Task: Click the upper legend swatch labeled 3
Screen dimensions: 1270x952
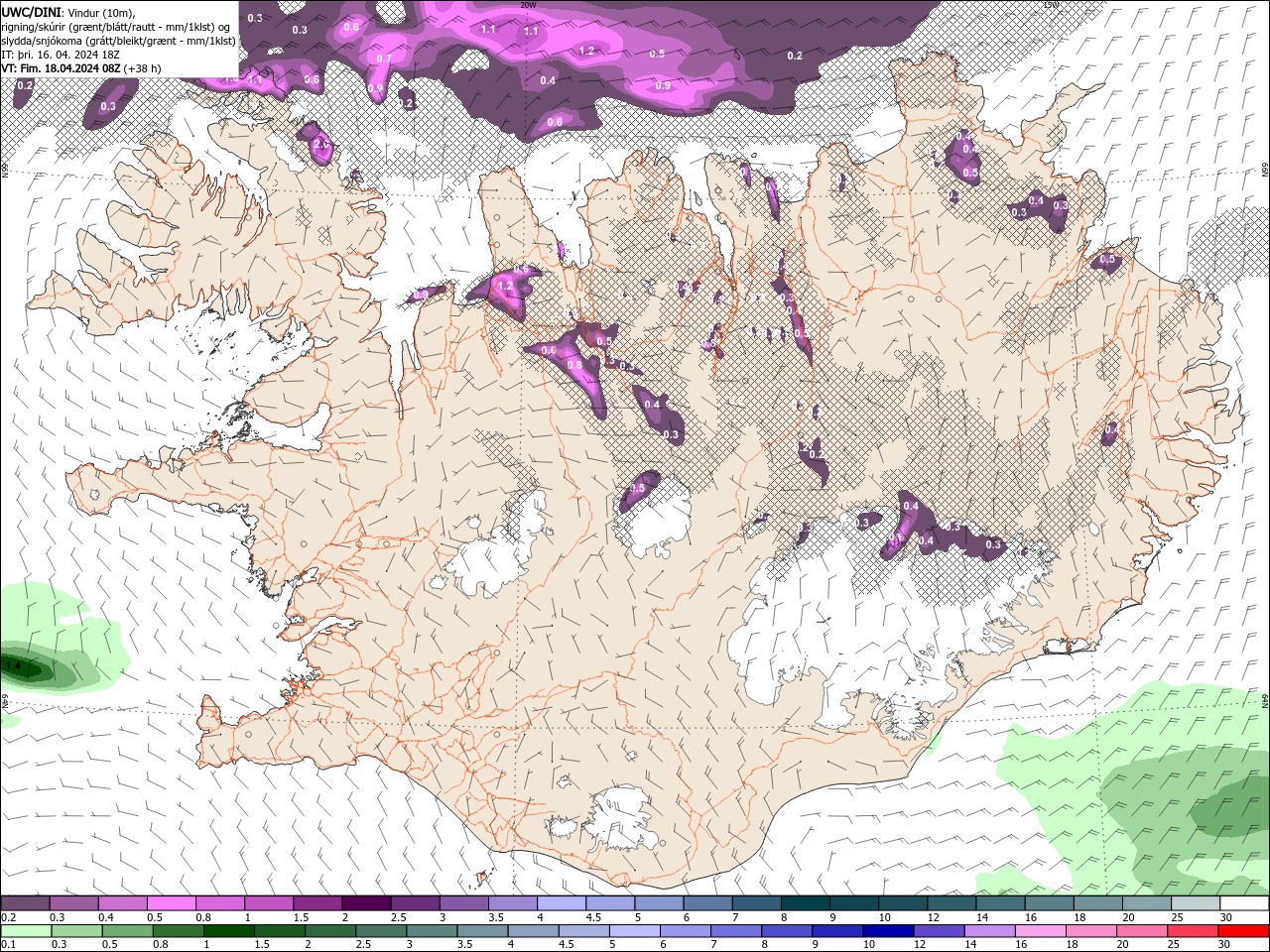Action: [x=463, y=903]
